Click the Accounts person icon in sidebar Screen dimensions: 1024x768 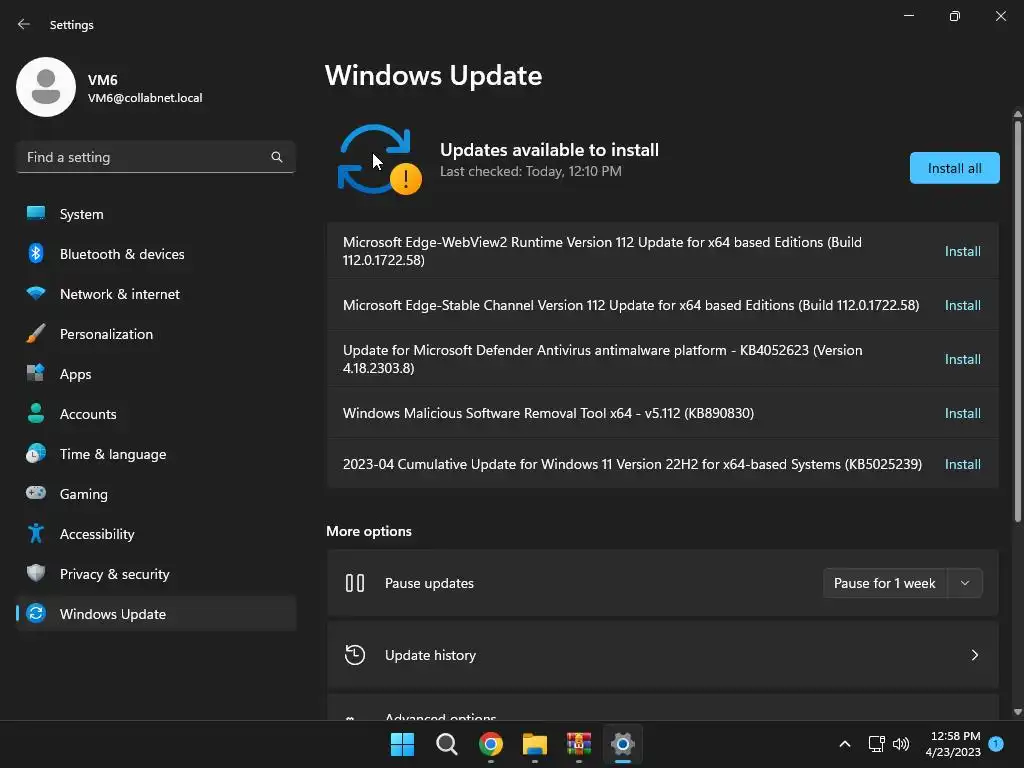pos(36,413)
